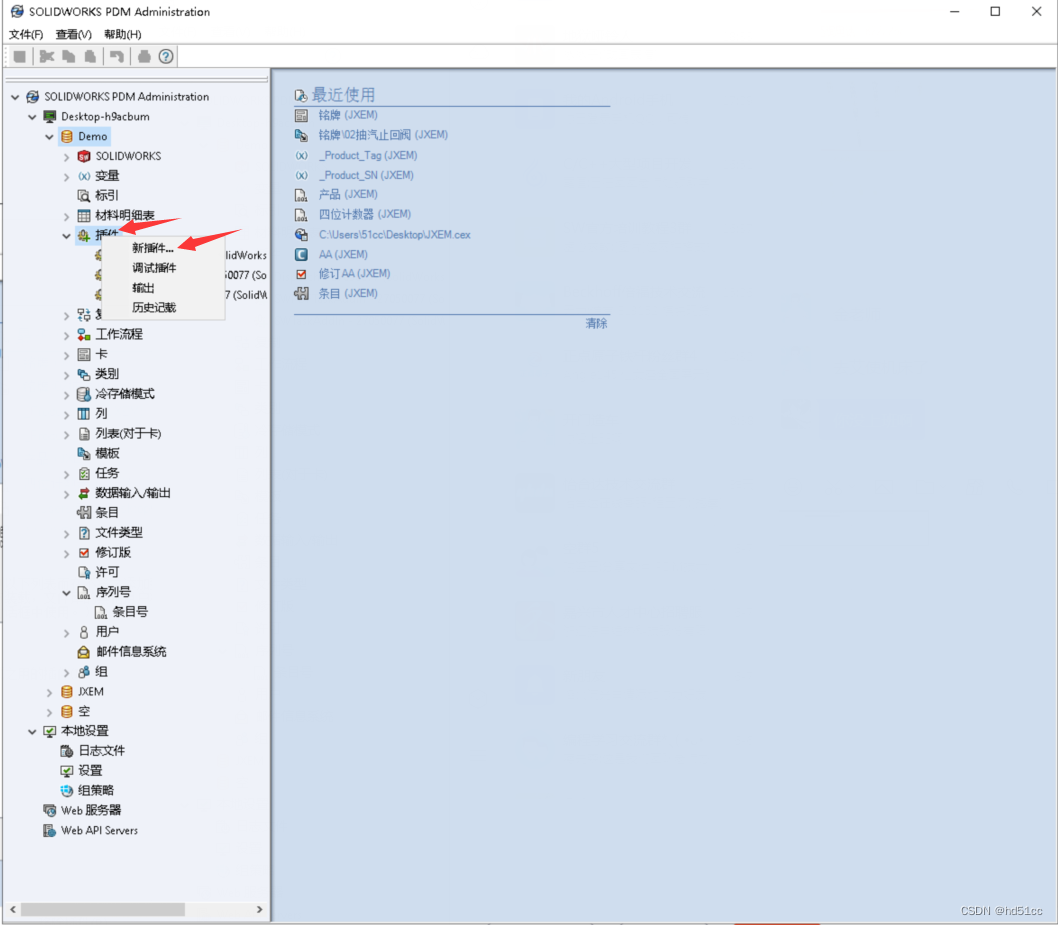
Task: Click the Copy toolbar icon
Action: [68, 57]
